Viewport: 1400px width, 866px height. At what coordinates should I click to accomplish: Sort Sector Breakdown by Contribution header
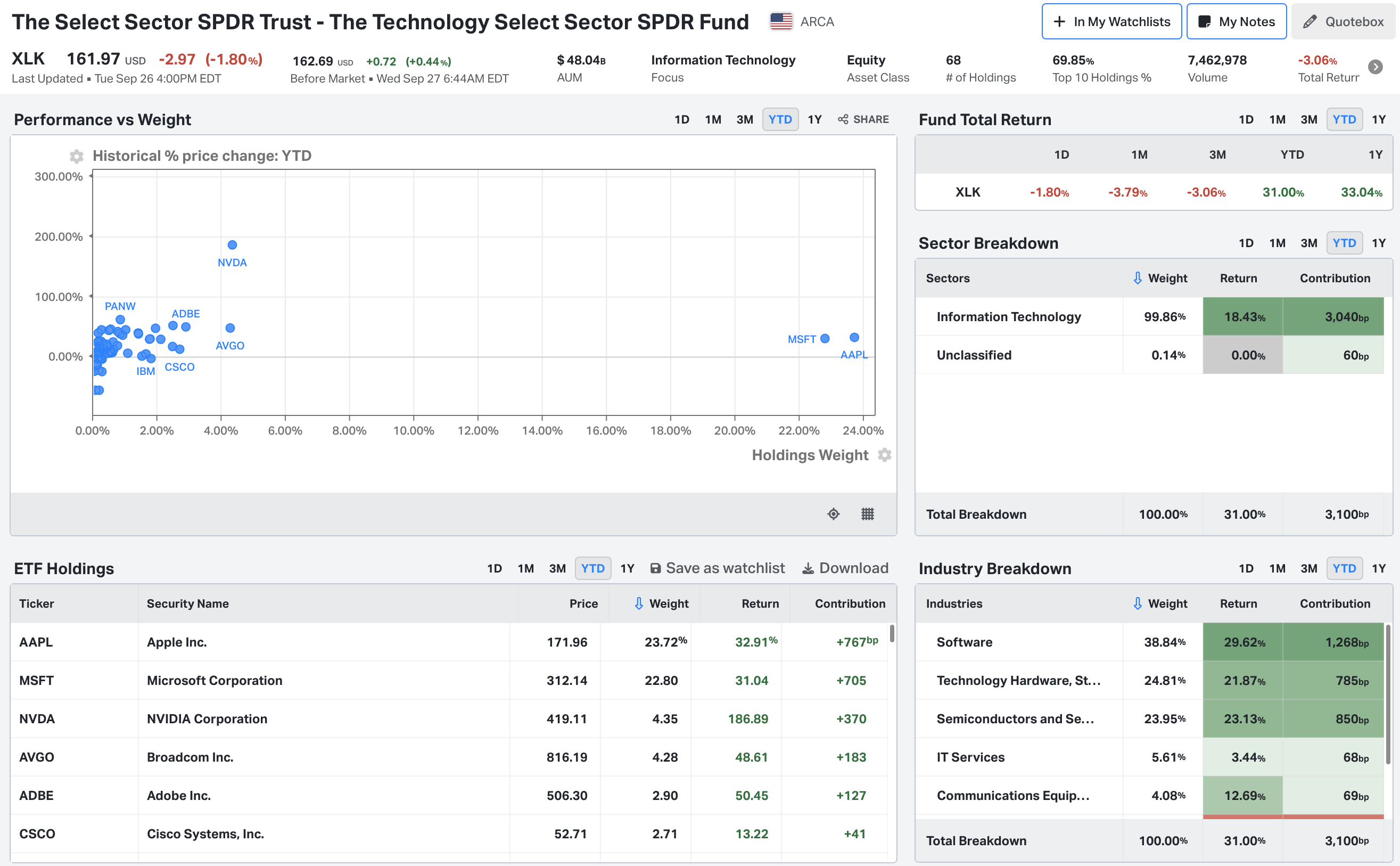(1335, 278)
